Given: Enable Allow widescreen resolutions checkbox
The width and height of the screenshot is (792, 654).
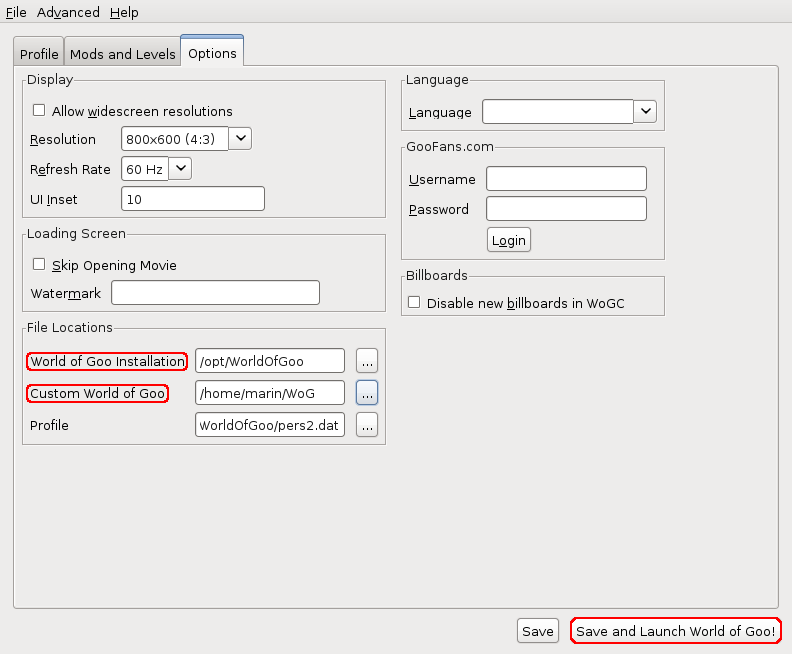Looking at the screenshot, I should point(40,111).
